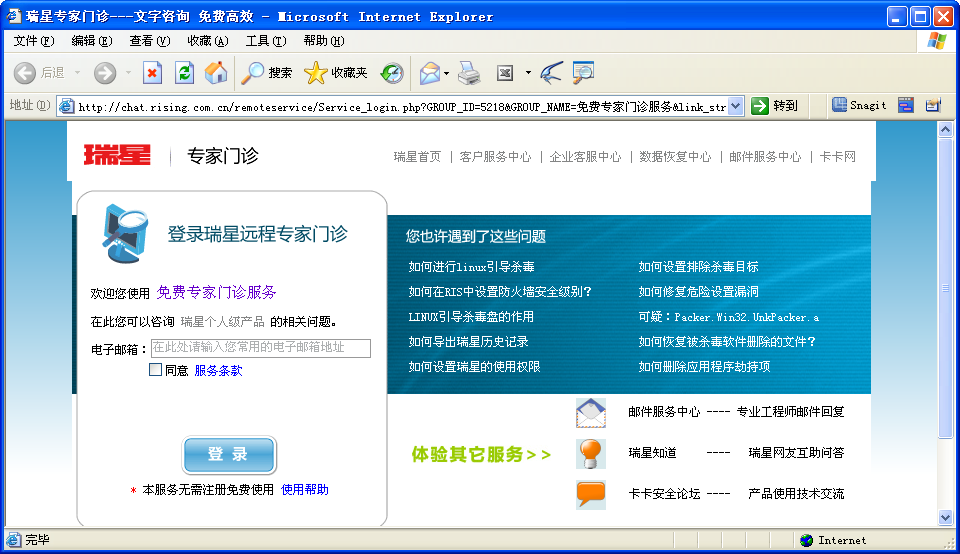This screenshot has height=554, width=960.
Task: Click the mail service envelope icon
Action: 591,413
